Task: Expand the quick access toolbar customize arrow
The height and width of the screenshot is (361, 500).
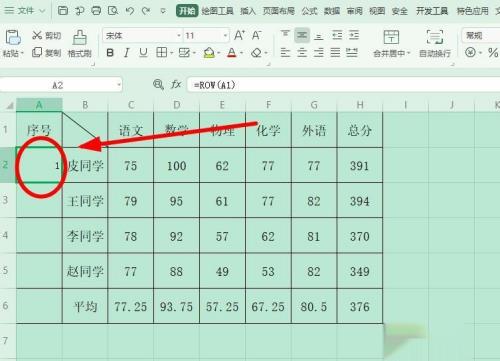Action: pos(163,11)
